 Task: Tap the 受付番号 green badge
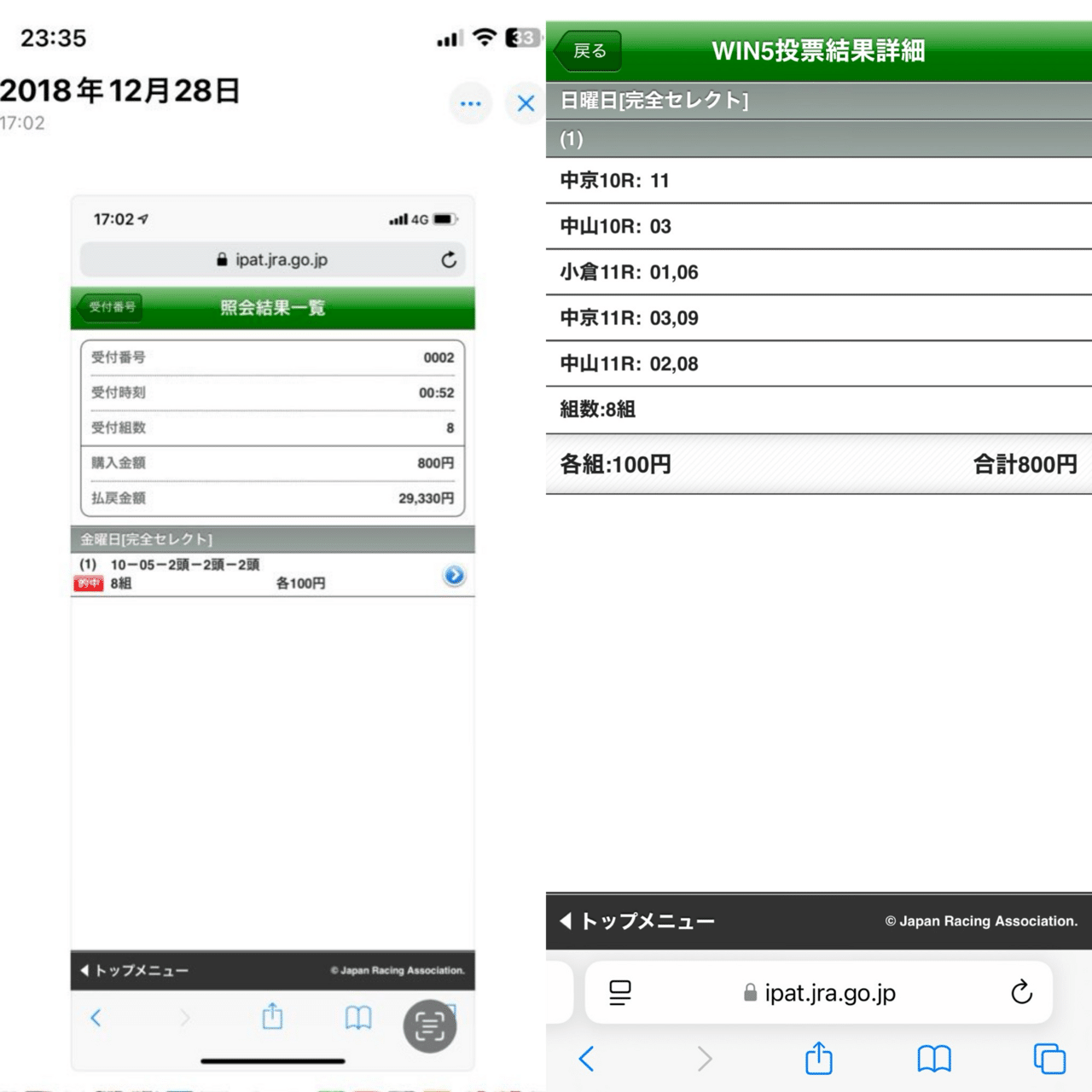pos(108,309)
